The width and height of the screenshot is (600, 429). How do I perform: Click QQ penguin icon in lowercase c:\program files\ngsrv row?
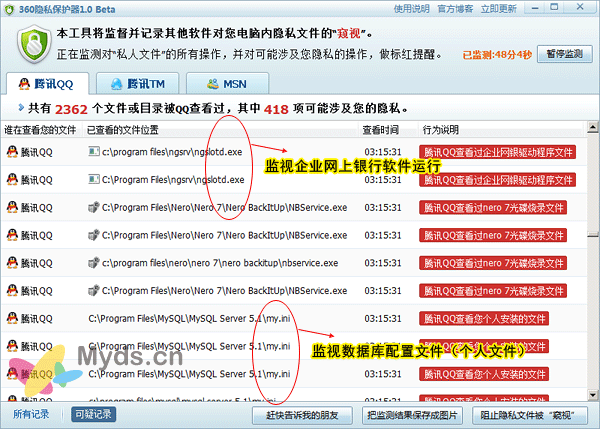click(12, 152)
